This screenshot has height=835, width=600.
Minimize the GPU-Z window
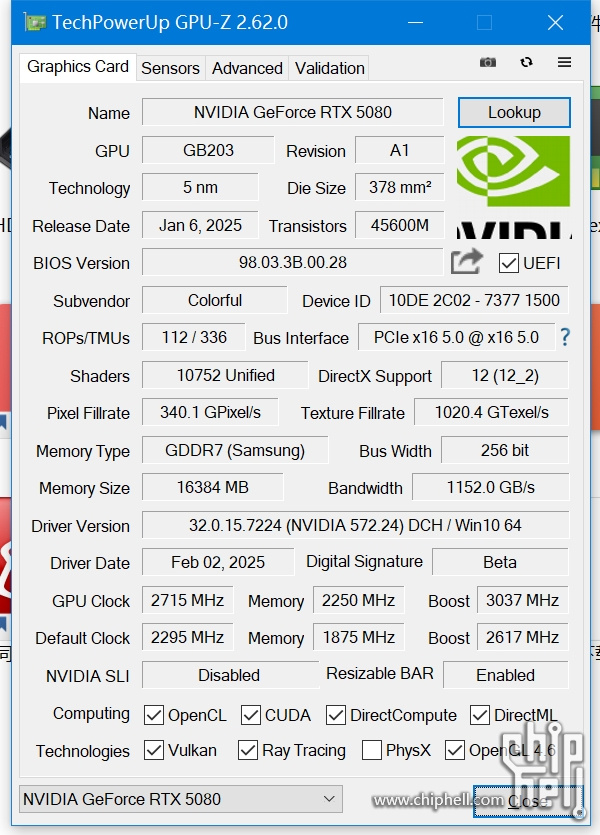point(415,23)
